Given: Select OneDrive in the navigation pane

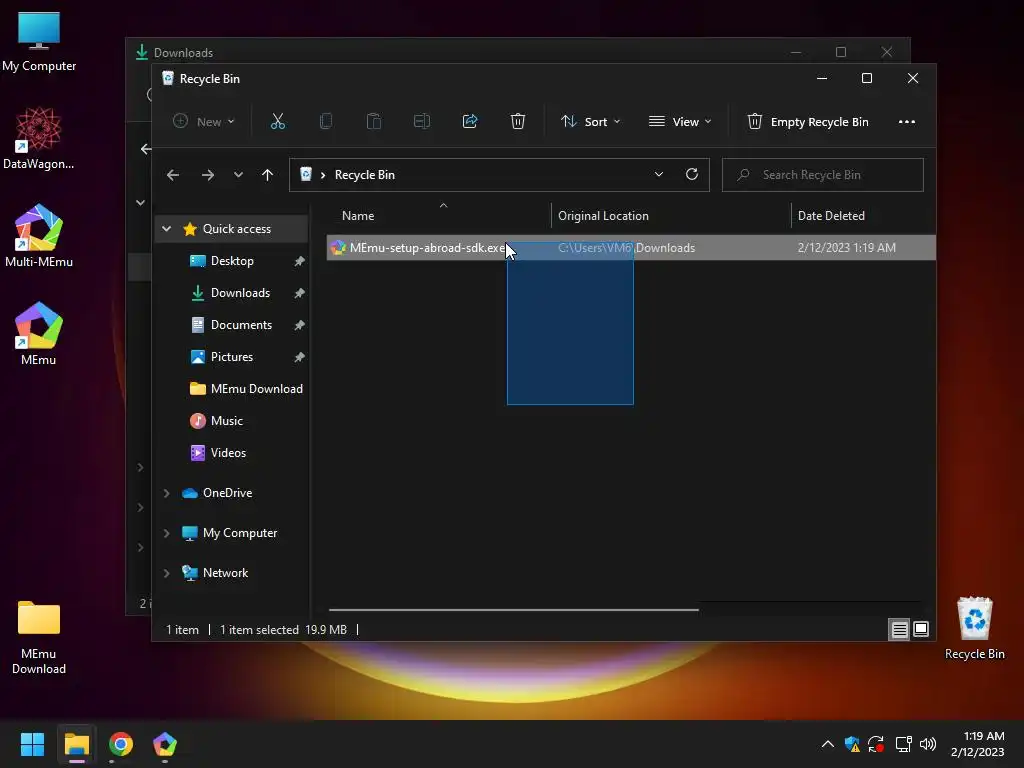Looking at the screenshot, I should 227,493.
